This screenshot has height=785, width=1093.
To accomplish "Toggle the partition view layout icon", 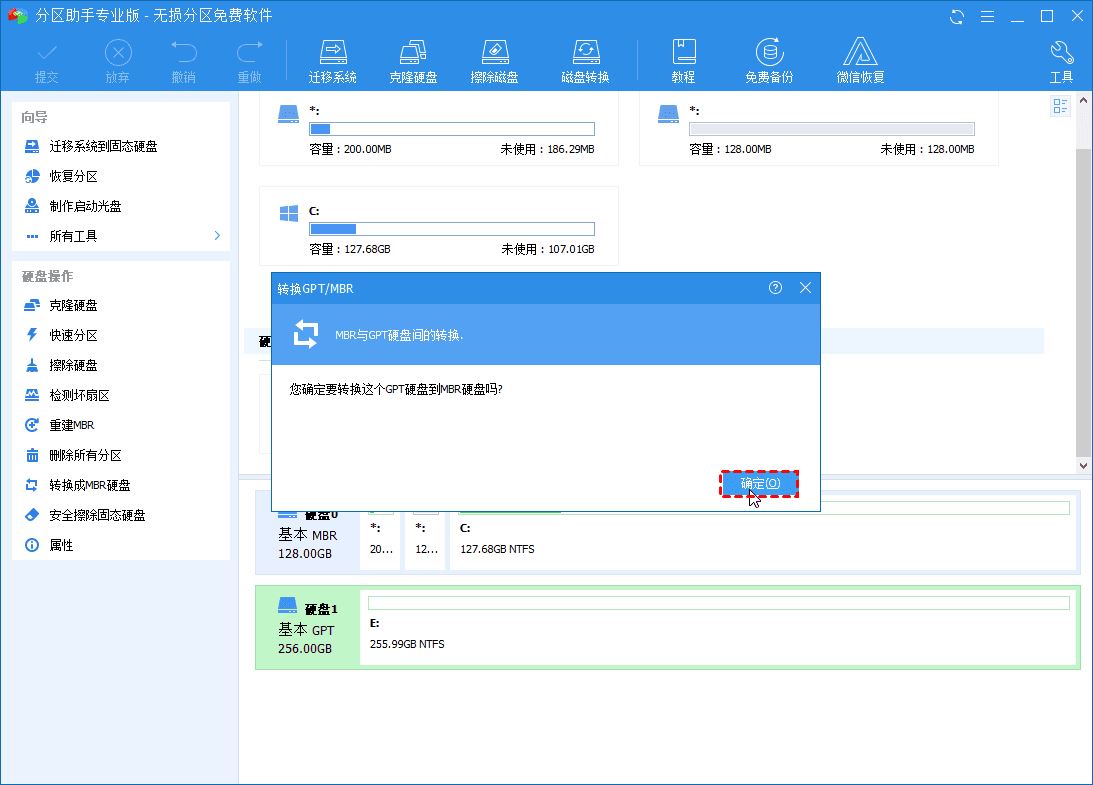I will 1060,107.
